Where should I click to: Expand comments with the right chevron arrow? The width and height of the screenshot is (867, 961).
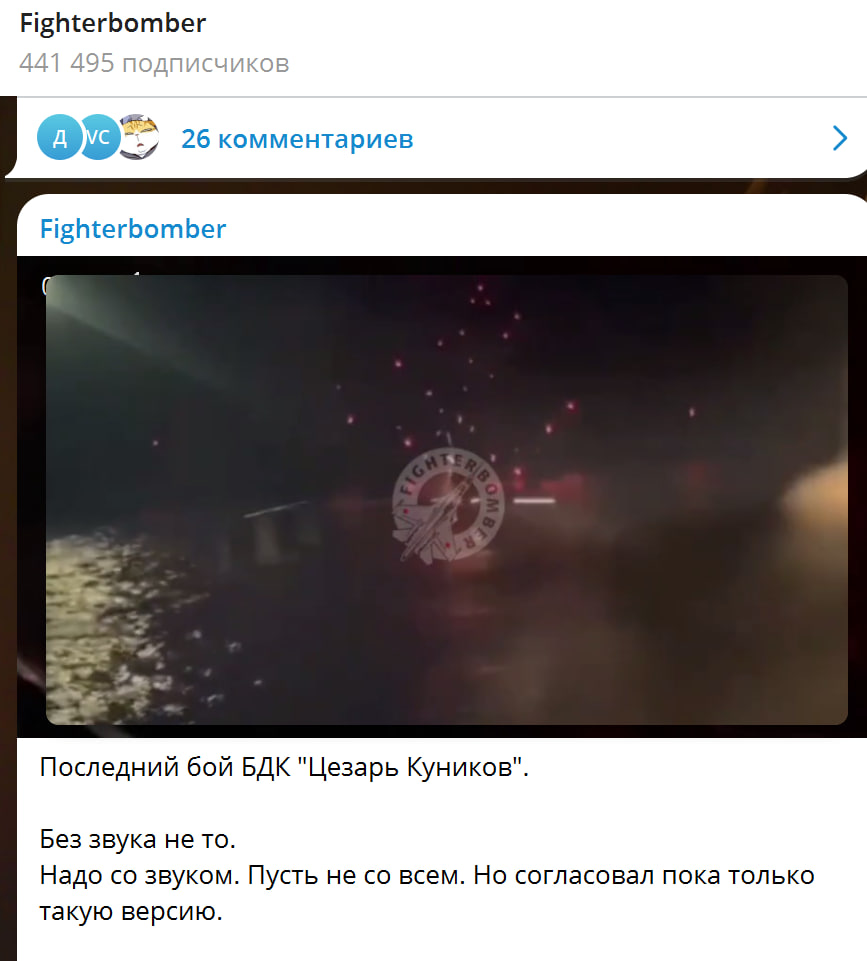(840, 139)
